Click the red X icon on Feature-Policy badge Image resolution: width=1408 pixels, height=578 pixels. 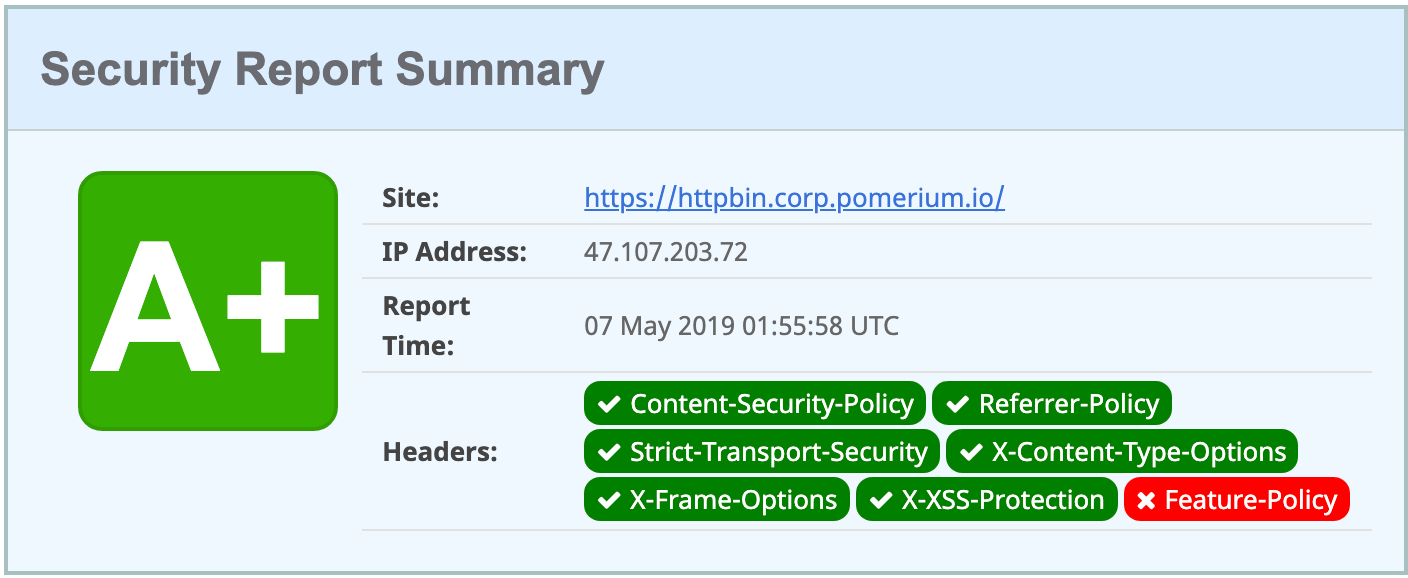click(x=1147, y=499)
